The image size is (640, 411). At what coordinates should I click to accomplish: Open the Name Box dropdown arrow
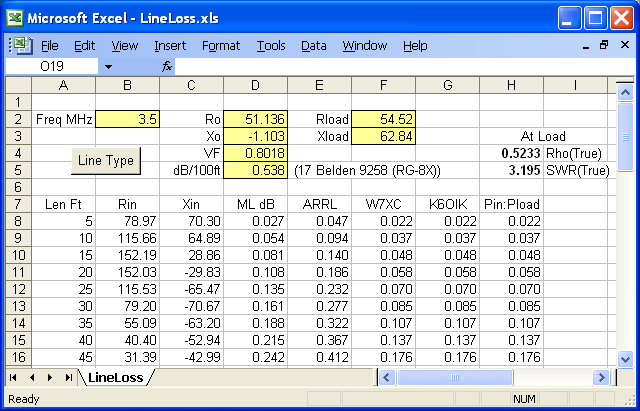tap(108, 66)
